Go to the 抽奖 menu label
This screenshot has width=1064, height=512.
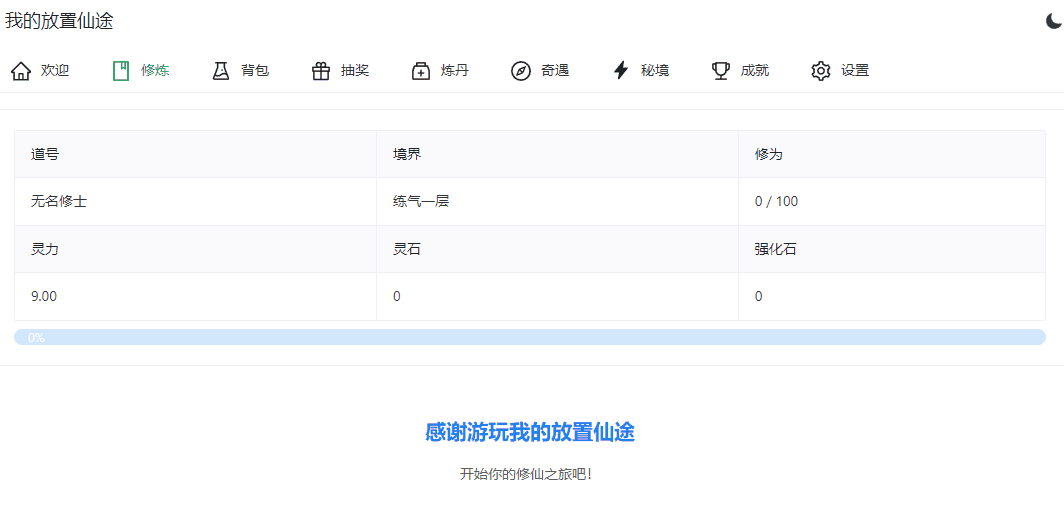pos(355,71)
